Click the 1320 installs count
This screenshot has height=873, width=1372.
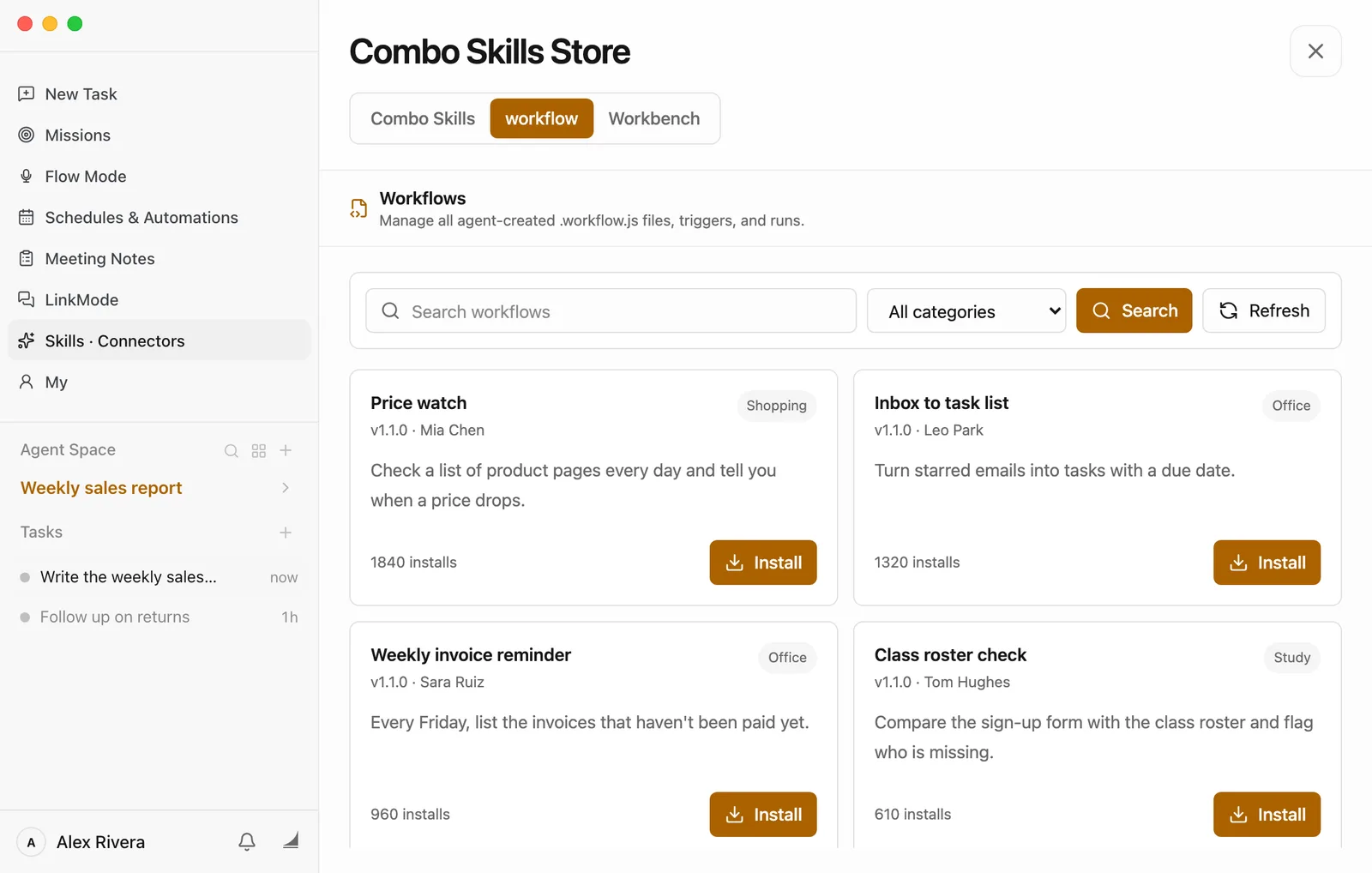click(917, 563)
